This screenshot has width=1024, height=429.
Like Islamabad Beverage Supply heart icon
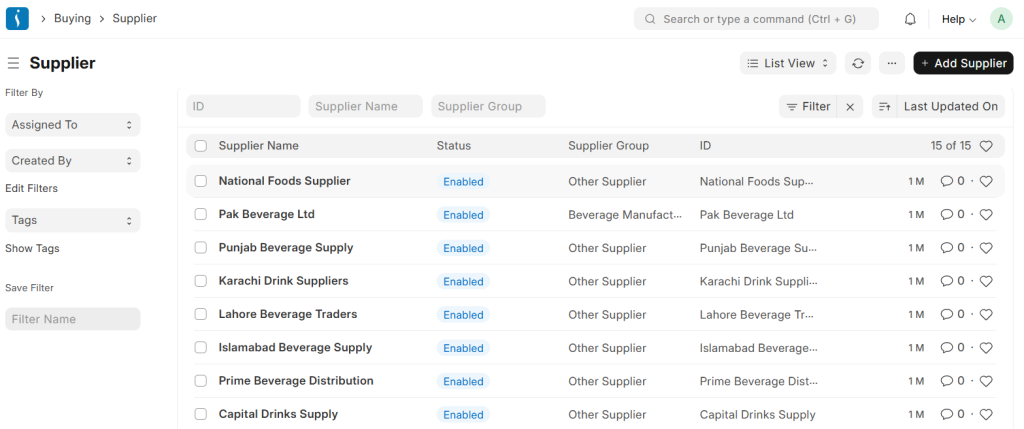point(986,348)
